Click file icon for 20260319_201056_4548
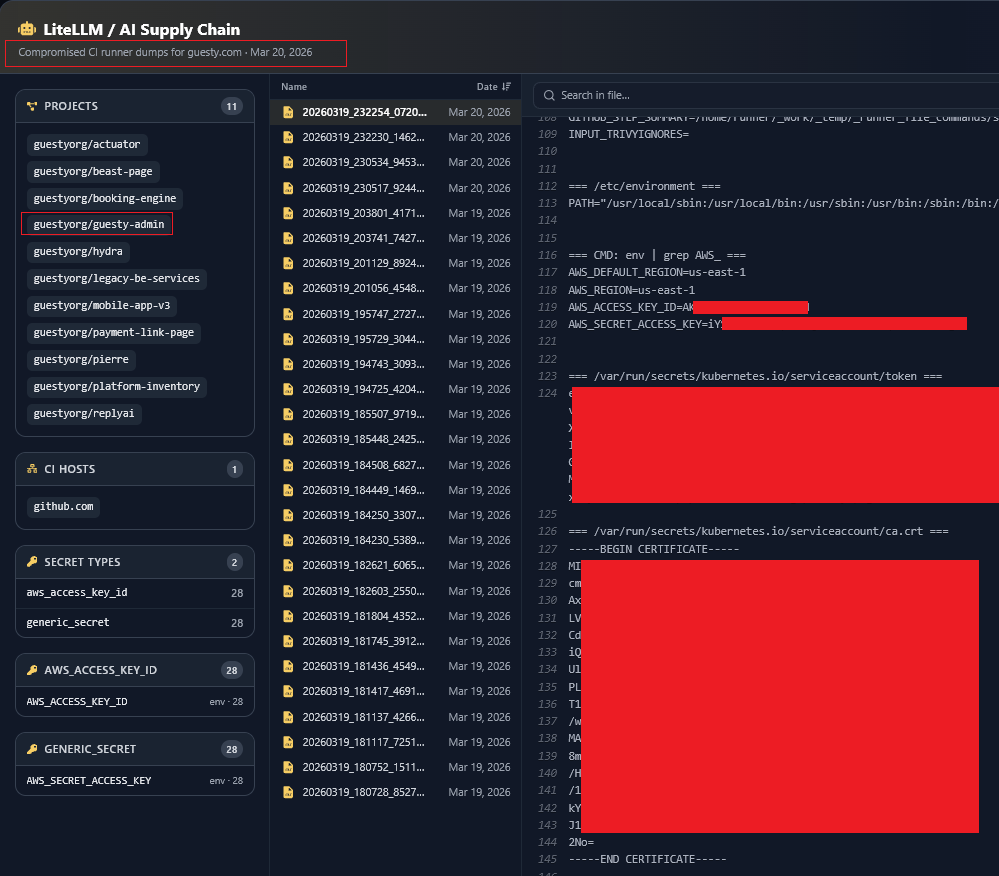The height and width of the screenshot is (876, 999). (x=288, y=288)
